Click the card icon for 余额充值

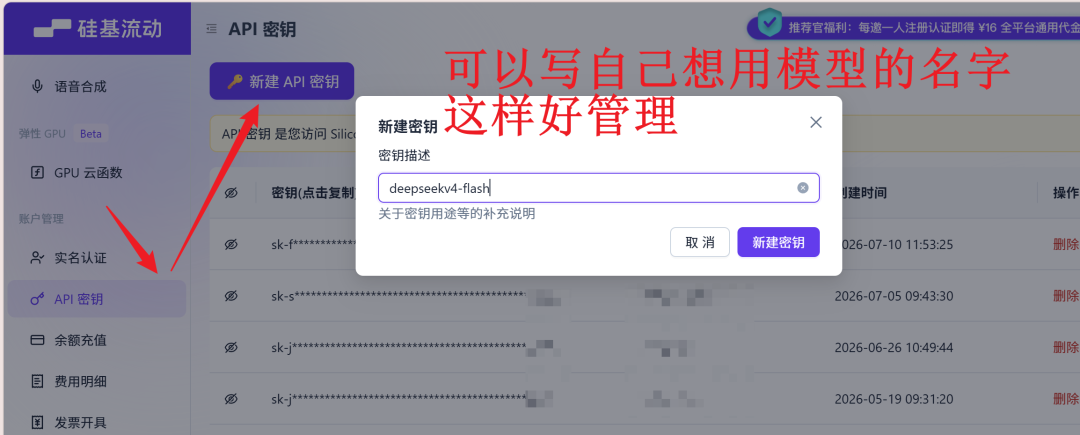coord(37,340)
